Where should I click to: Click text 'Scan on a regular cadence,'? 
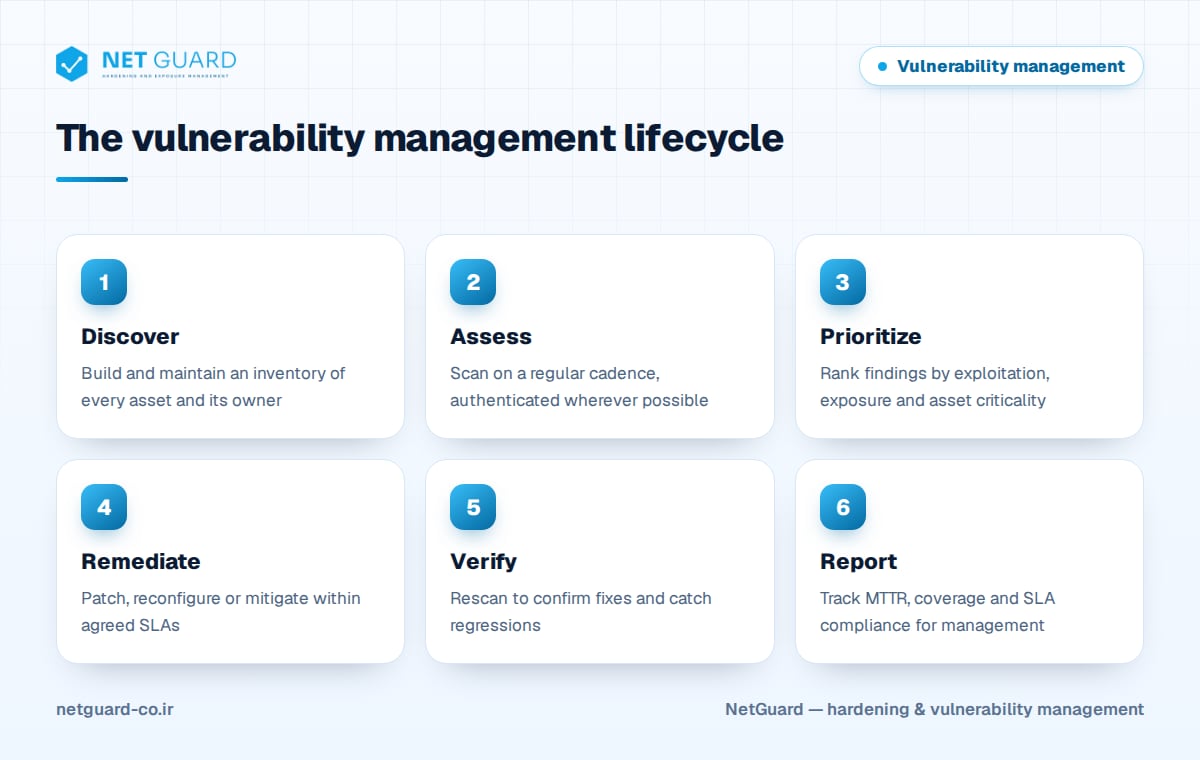[555, 373]
